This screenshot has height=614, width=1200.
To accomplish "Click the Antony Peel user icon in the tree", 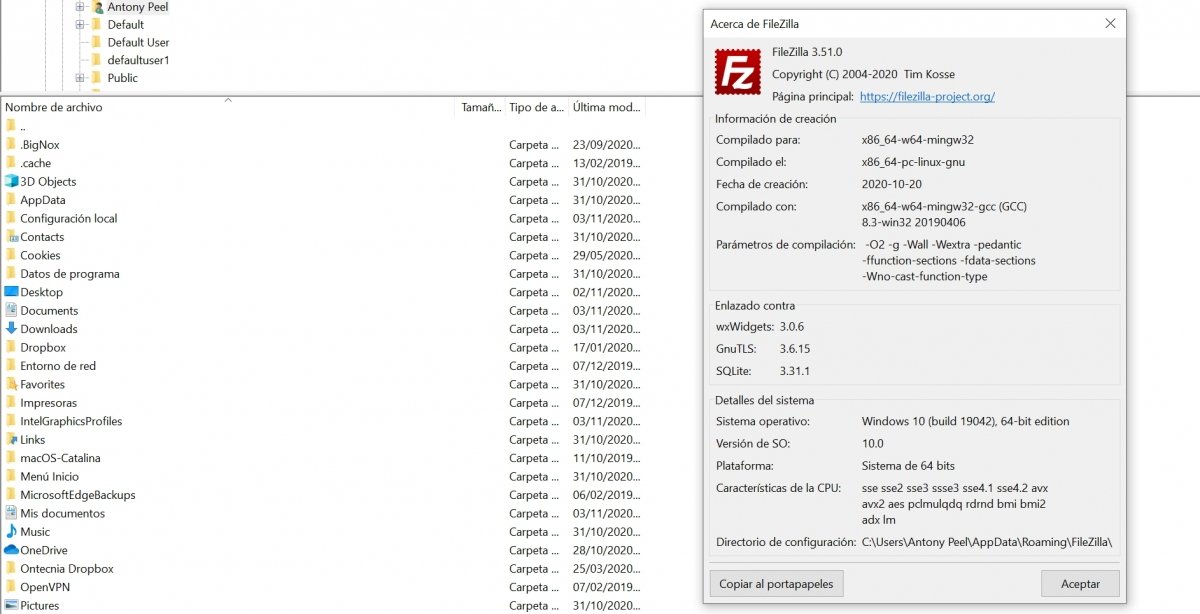I will tap(98, 7).
